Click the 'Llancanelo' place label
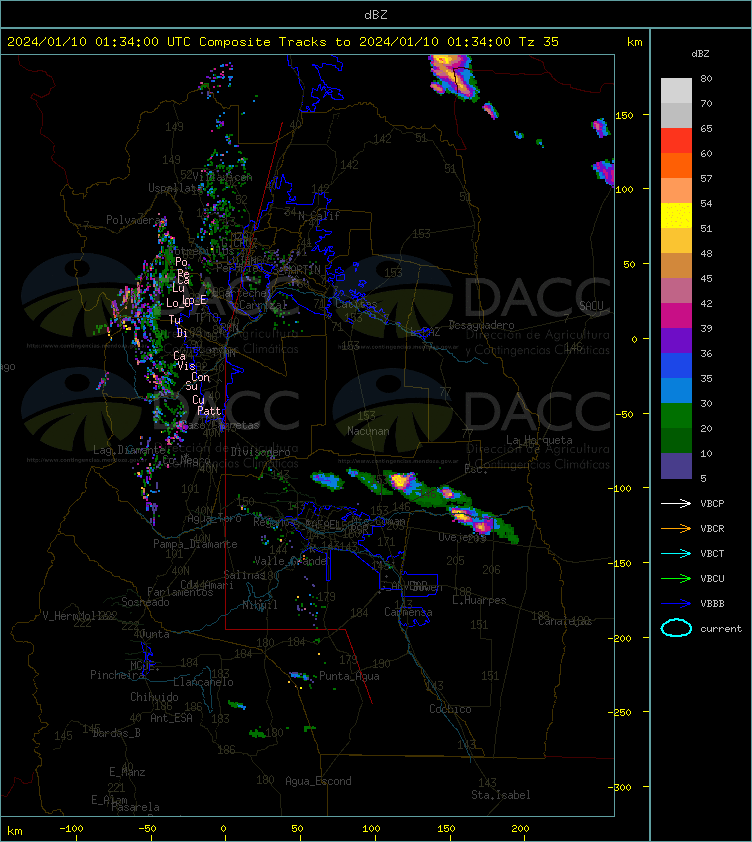752x842 pixels. [x=203, y=682]
